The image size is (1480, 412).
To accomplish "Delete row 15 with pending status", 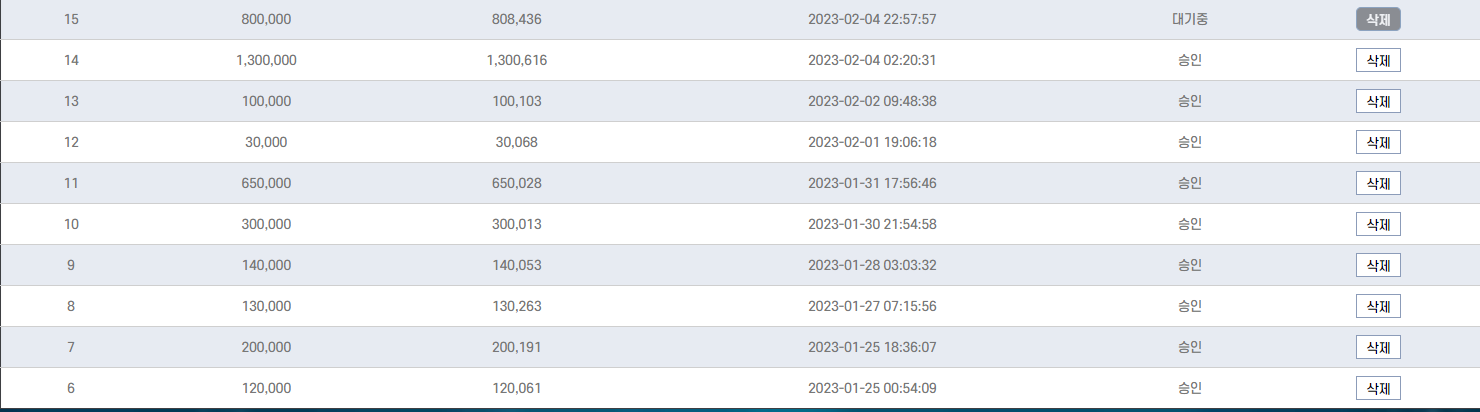I will coord(1378,19).
